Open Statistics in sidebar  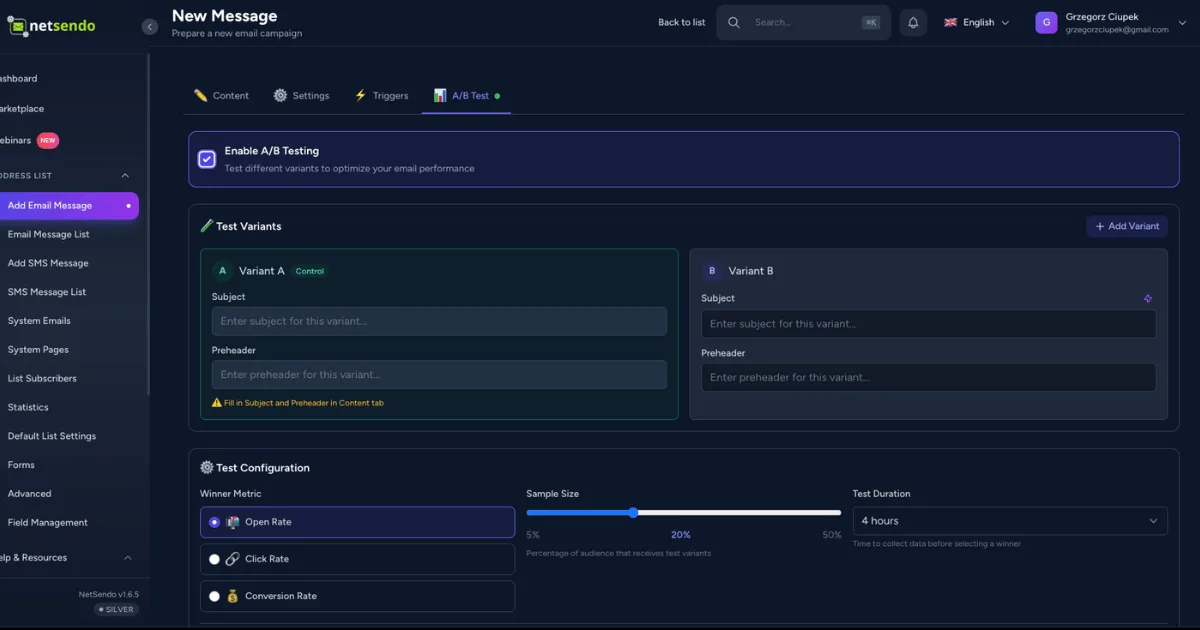coord(28,407)
